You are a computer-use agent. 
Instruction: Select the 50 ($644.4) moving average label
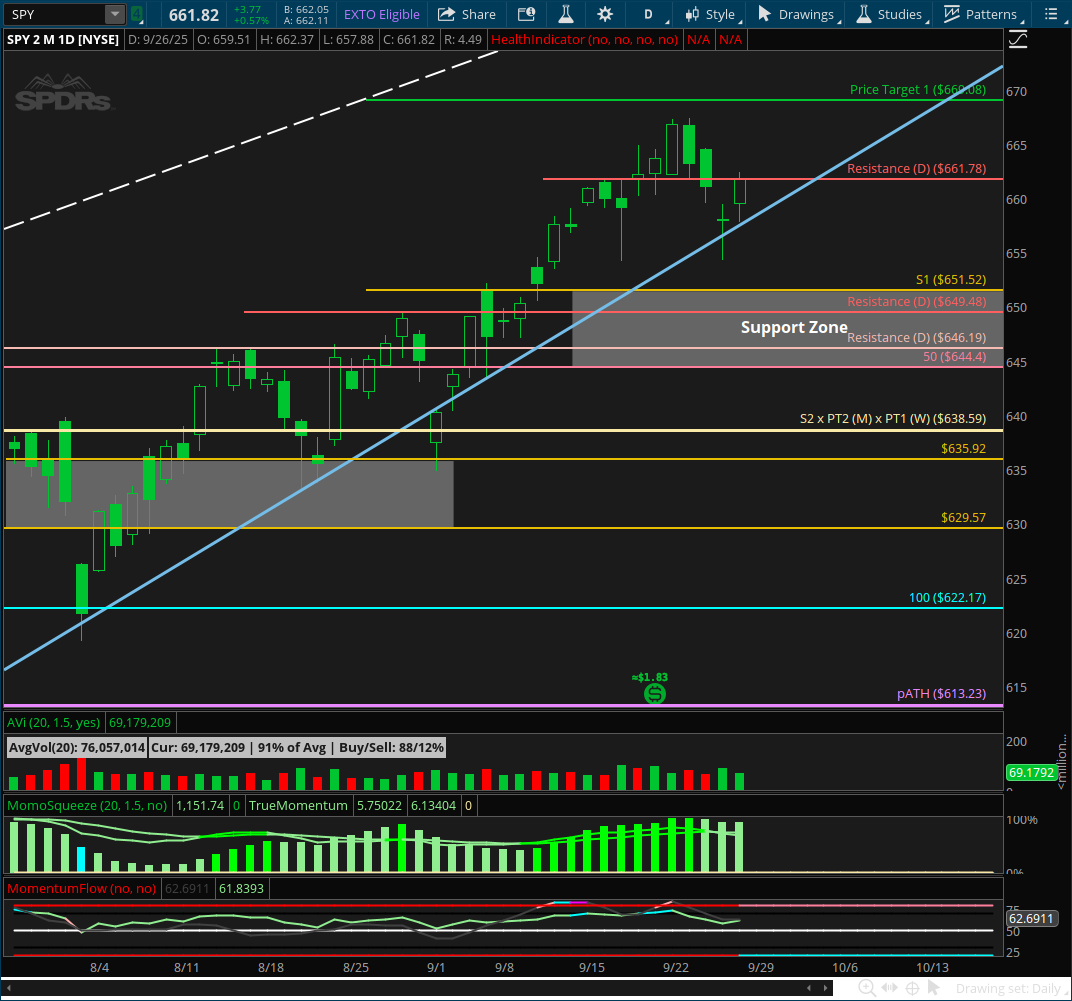pos(954,356)
